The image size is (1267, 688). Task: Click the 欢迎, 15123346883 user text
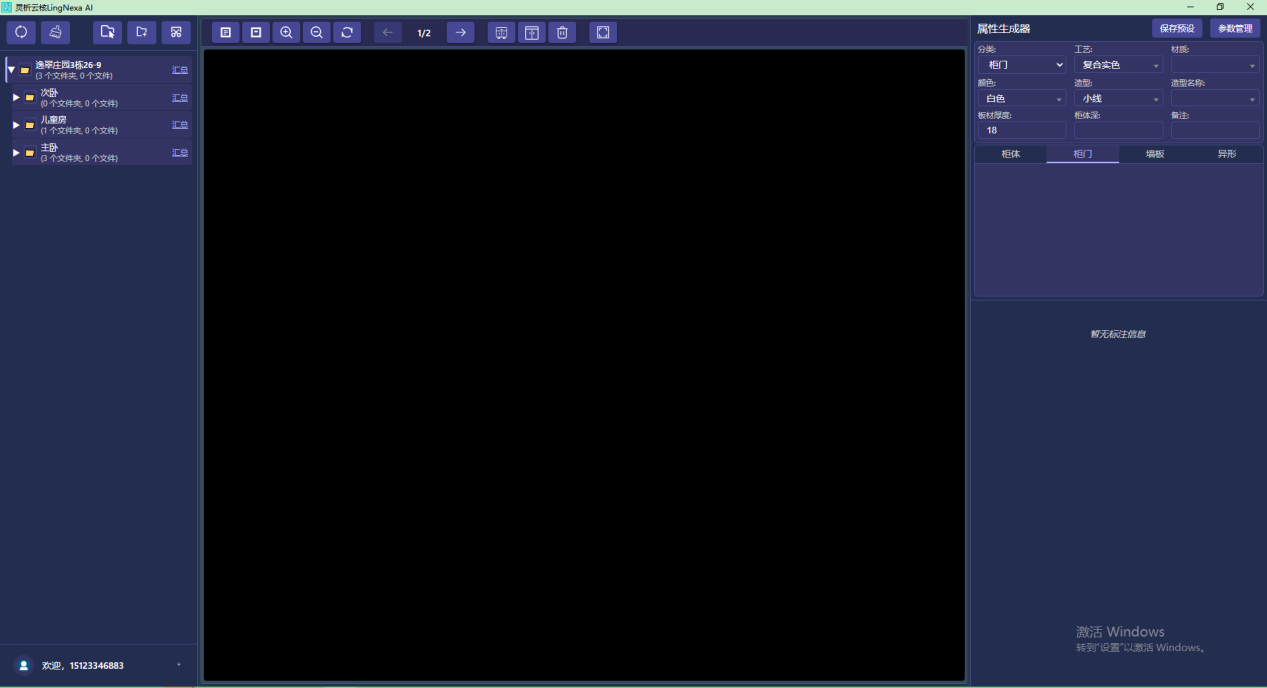[x=83, y=666]
